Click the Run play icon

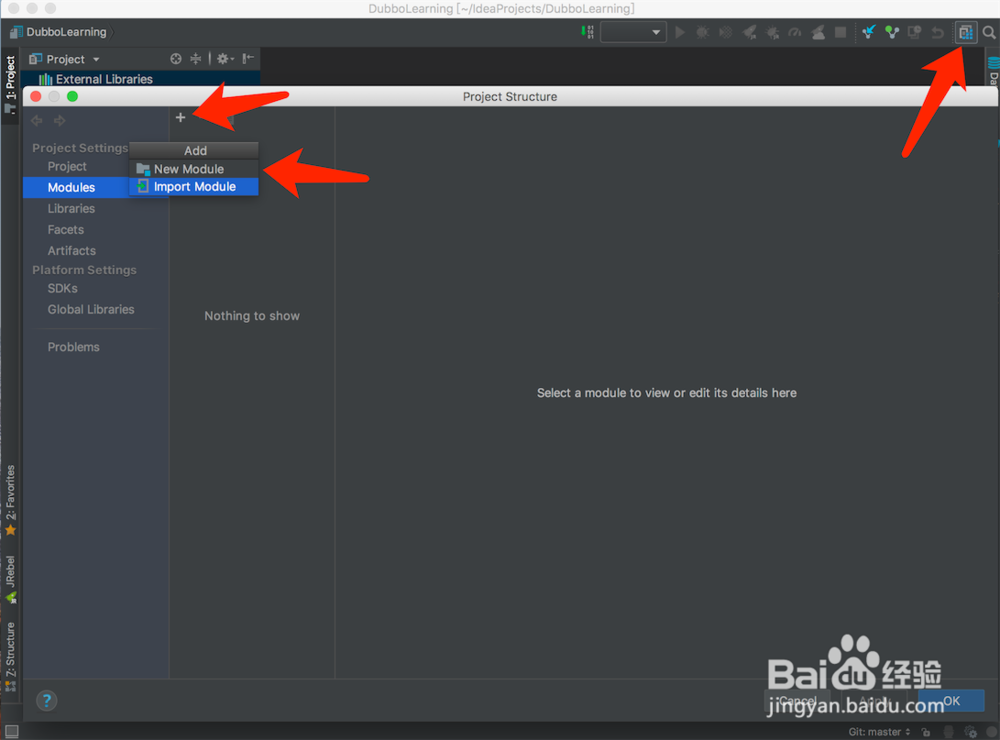(x=680, y=32)
